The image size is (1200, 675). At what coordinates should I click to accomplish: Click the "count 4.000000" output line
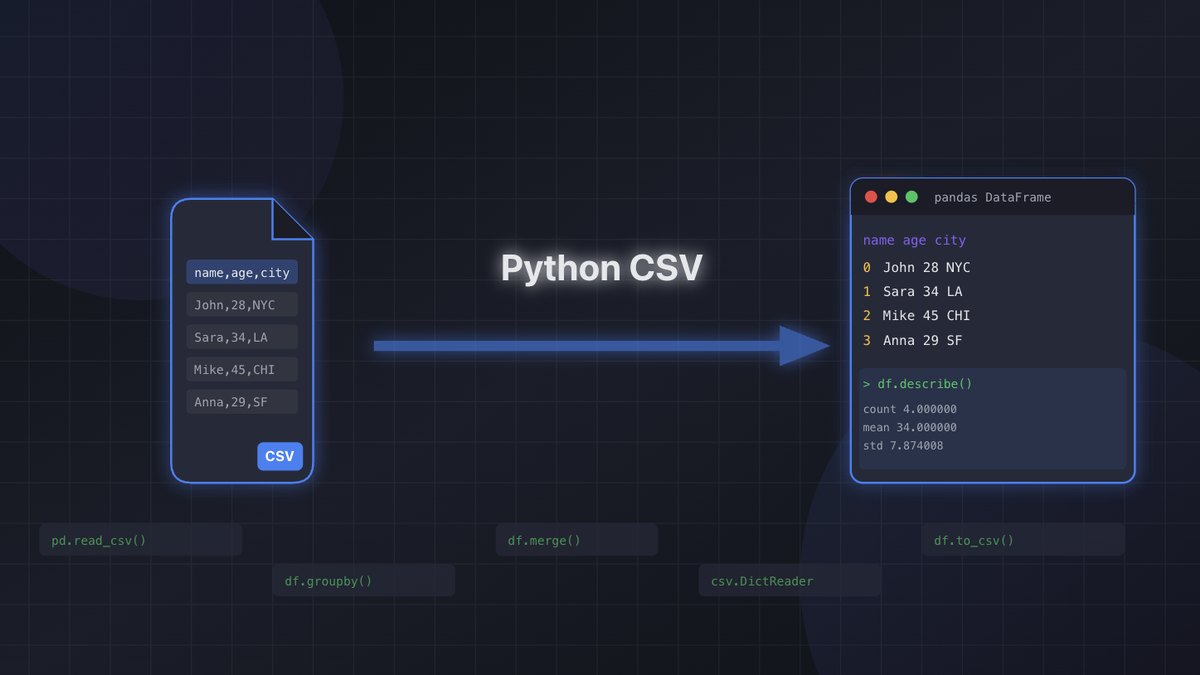tap(910, 409)
